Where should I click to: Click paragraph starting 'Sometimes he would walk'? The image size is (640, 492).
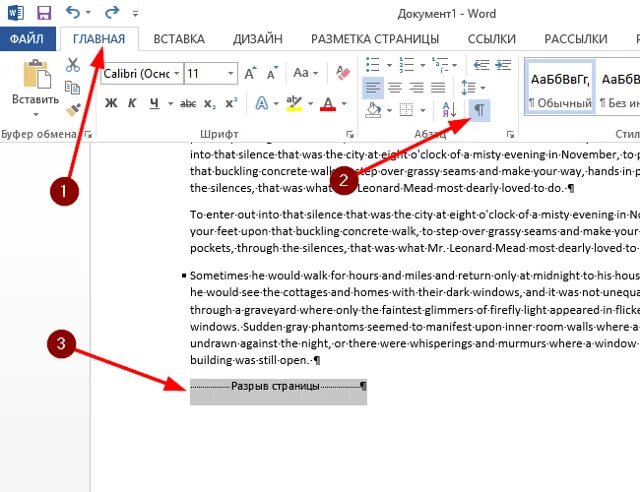click(415, 318)
